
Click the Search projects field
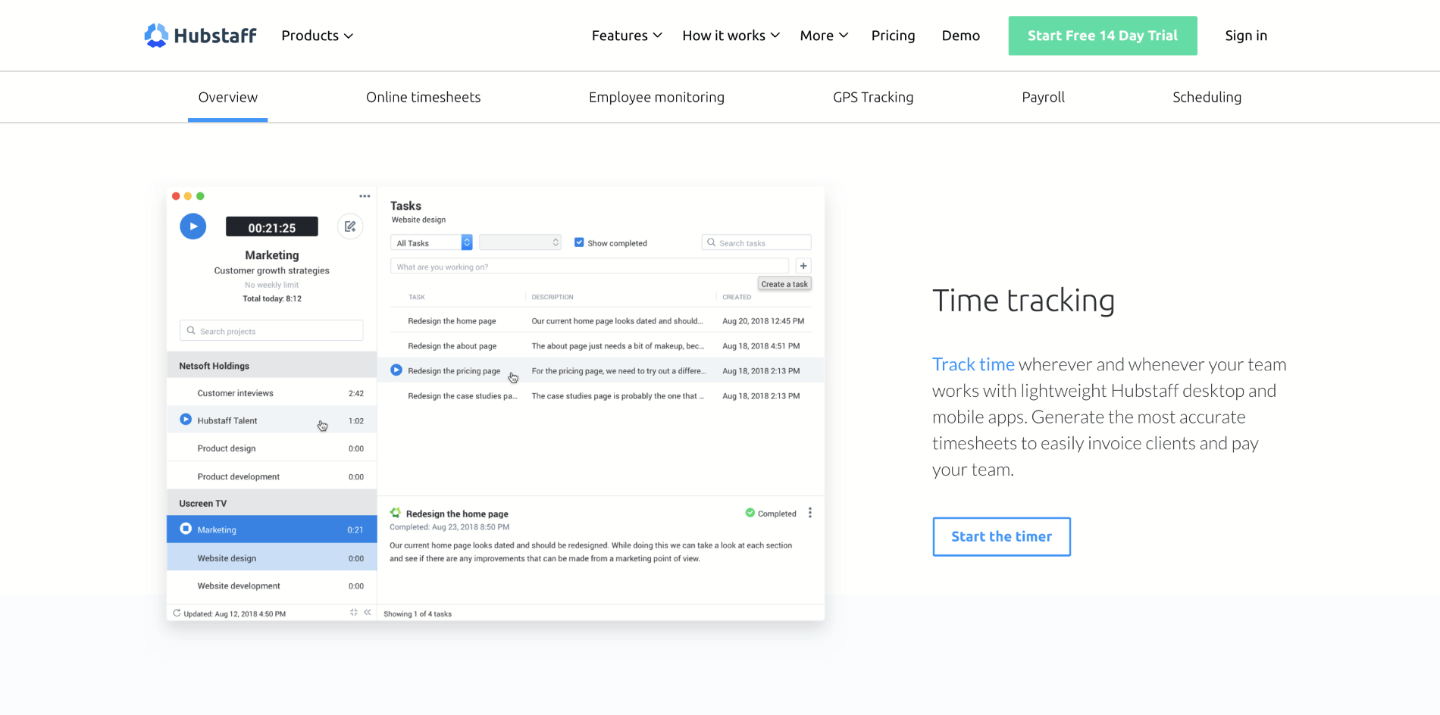click(272, 331)
